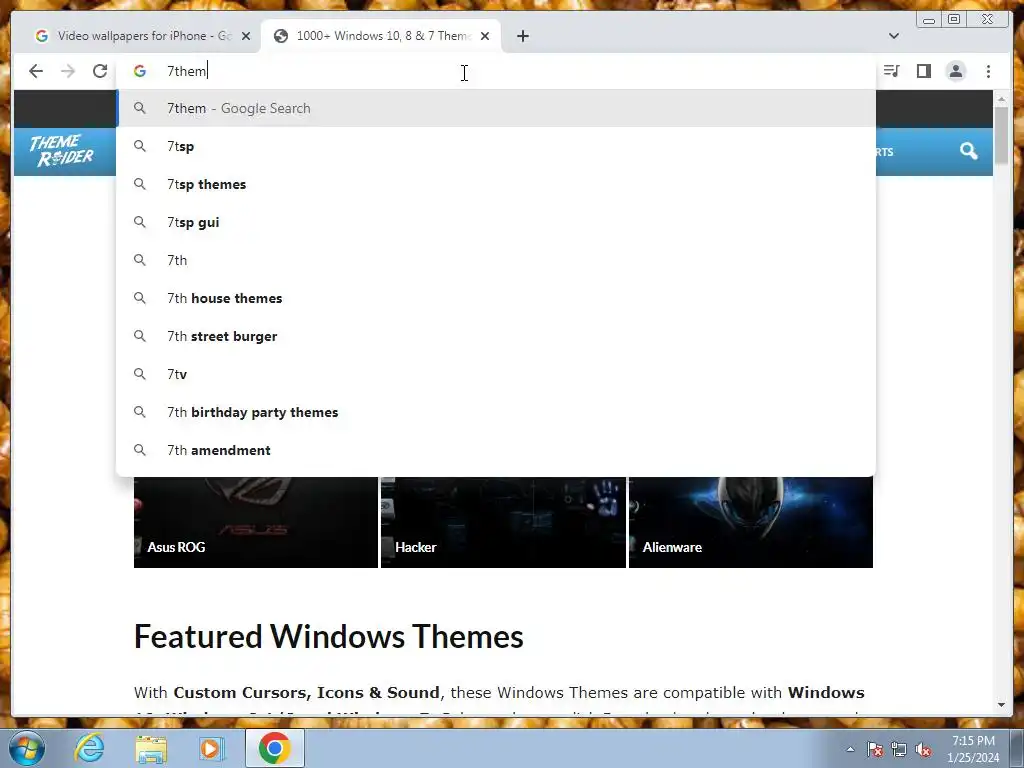The image size is (1024, 768).
Task: Open Windows Media Player taskbar icon
Action: tap(212, 748)
